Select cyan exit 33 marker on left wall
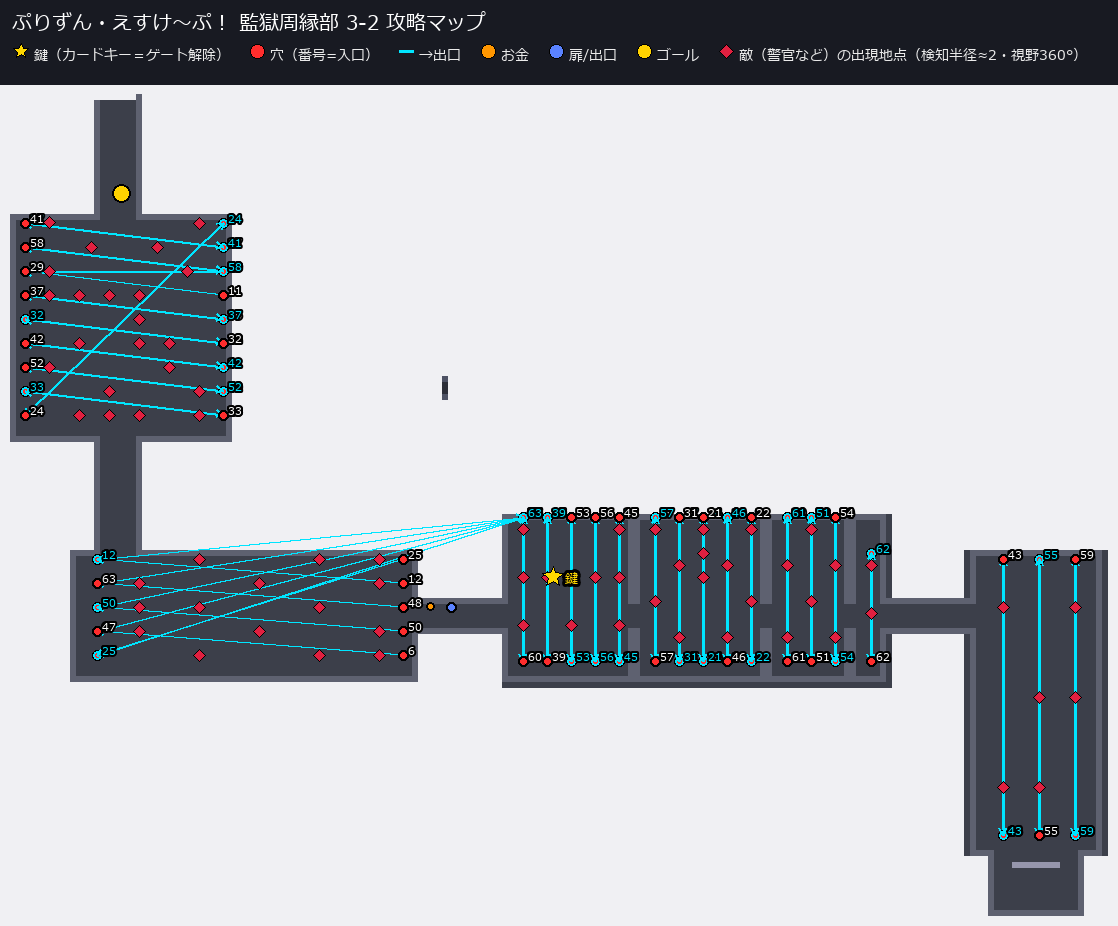This screenshot has width=1118, height=926. pyautogui.click(x=26, y=391)
